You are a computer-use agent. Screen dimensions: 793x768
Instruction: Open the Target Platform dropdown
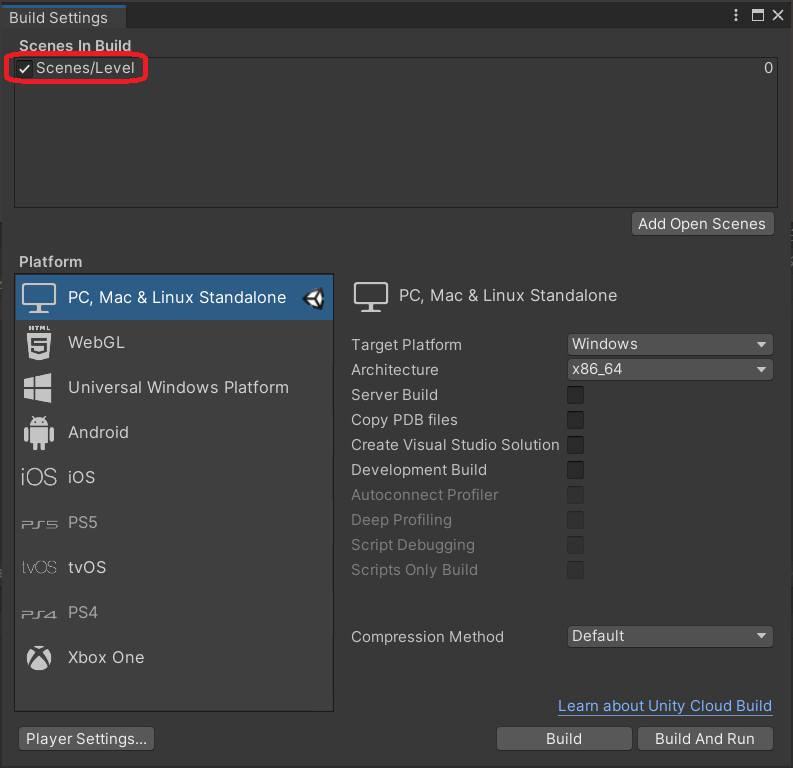(x=670, y=344)
